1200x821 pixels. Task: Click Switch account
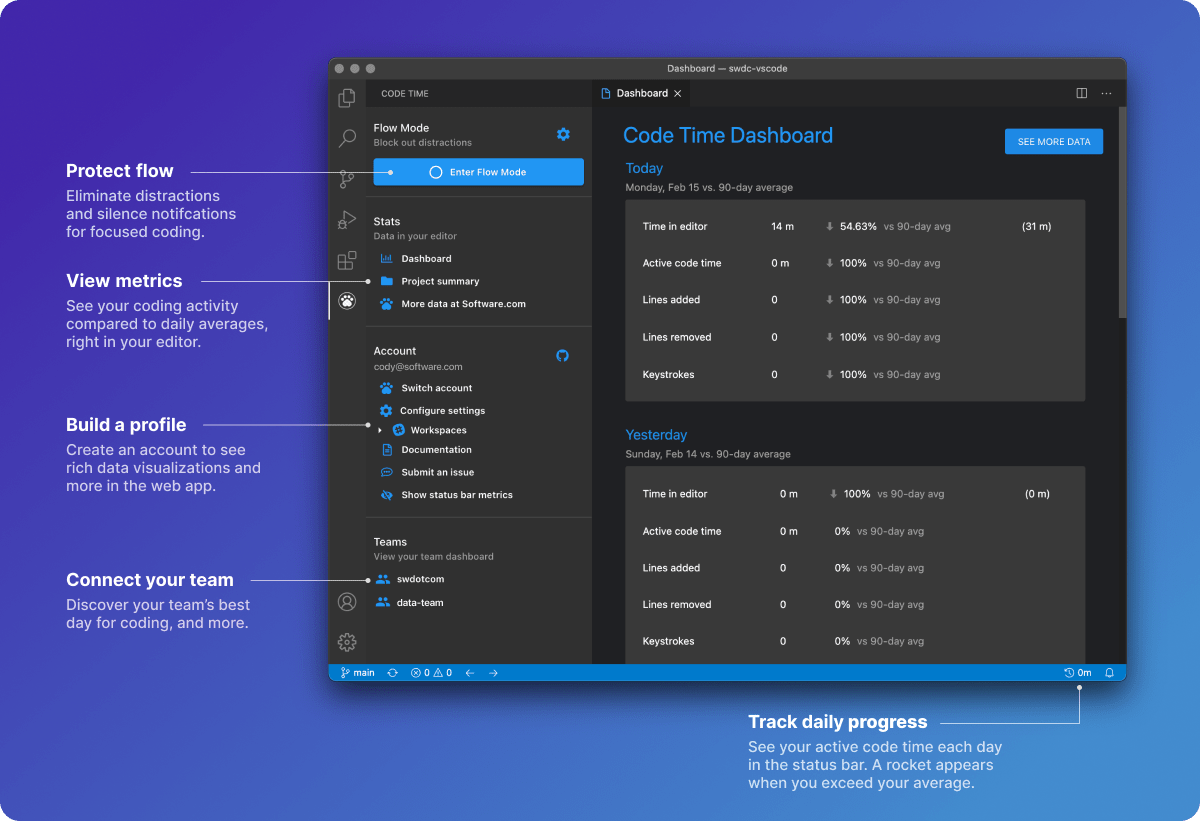click(436, 388)
